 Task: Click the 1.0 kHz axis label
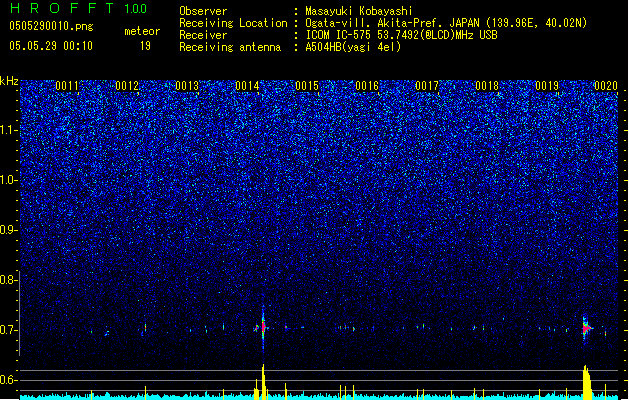pos(8,180)
